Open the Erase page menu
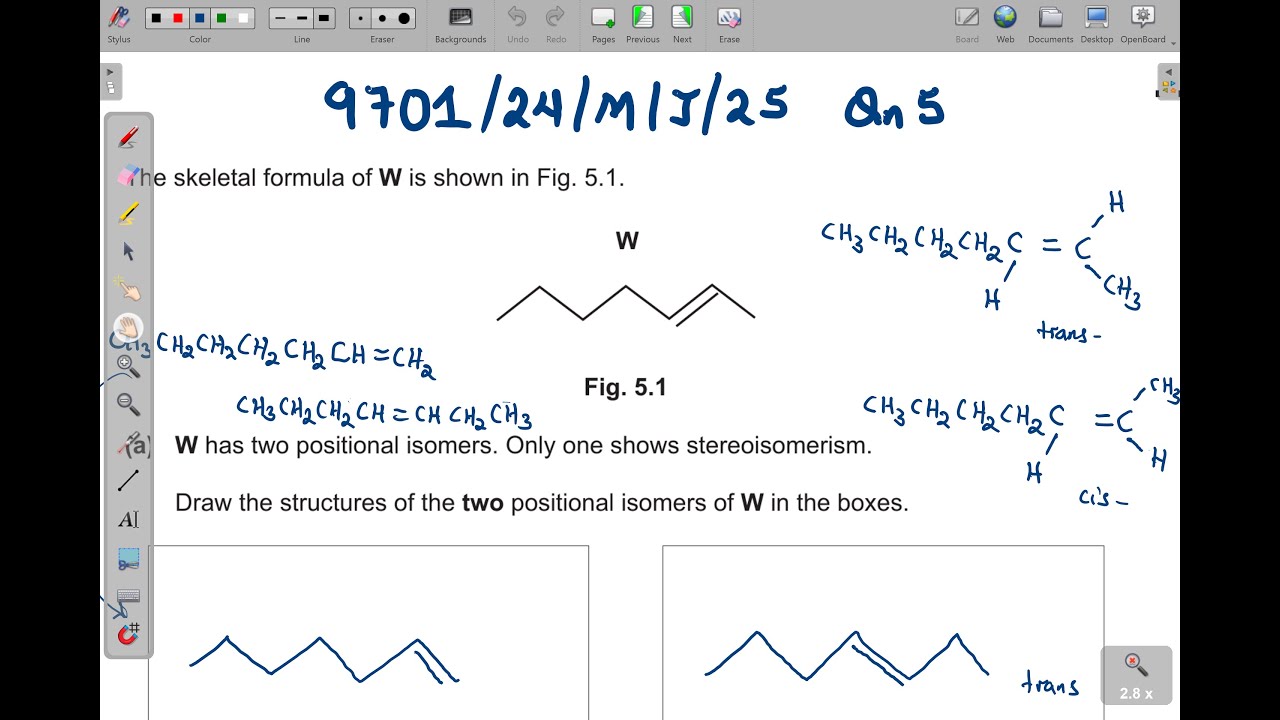Screen dimensions: 1280x720 tap(729, 24)
